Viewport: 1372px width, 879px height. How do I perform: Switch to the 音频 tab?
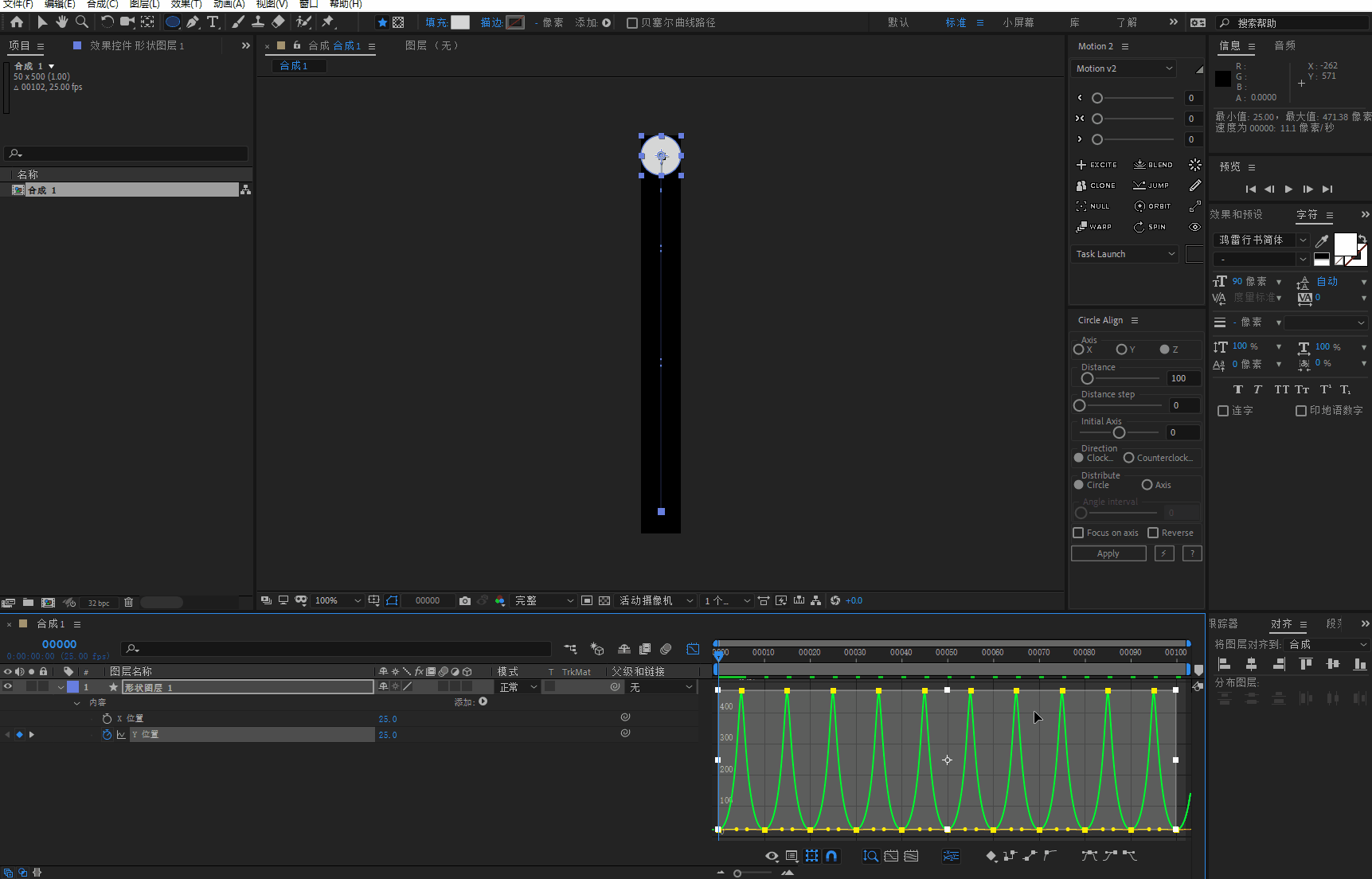1284,46
